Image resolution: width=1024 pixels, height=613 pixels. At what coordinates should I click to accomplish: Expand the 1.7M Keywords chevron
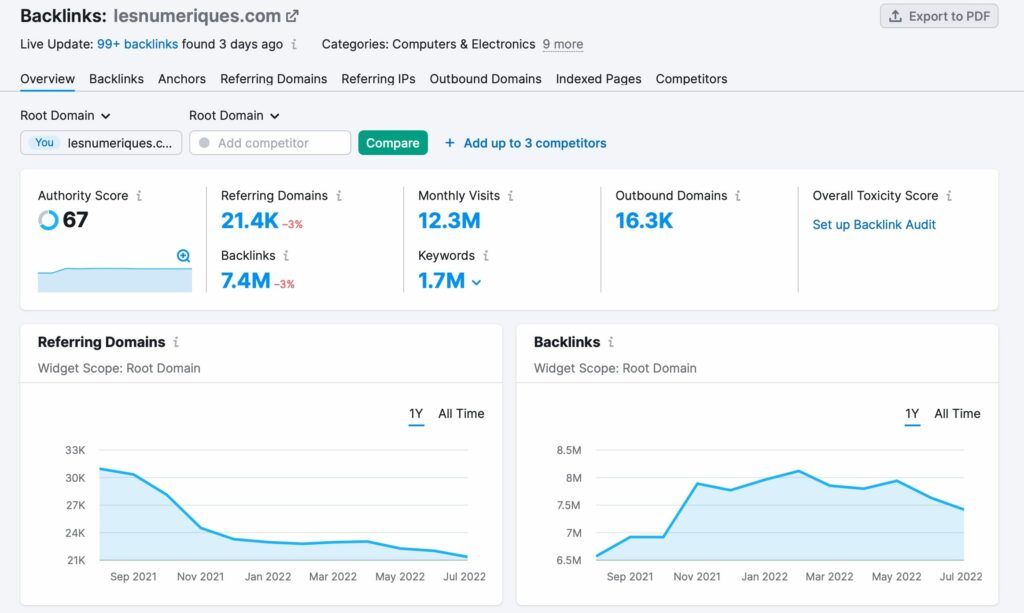pyautogui.click(x=477, y=282)
